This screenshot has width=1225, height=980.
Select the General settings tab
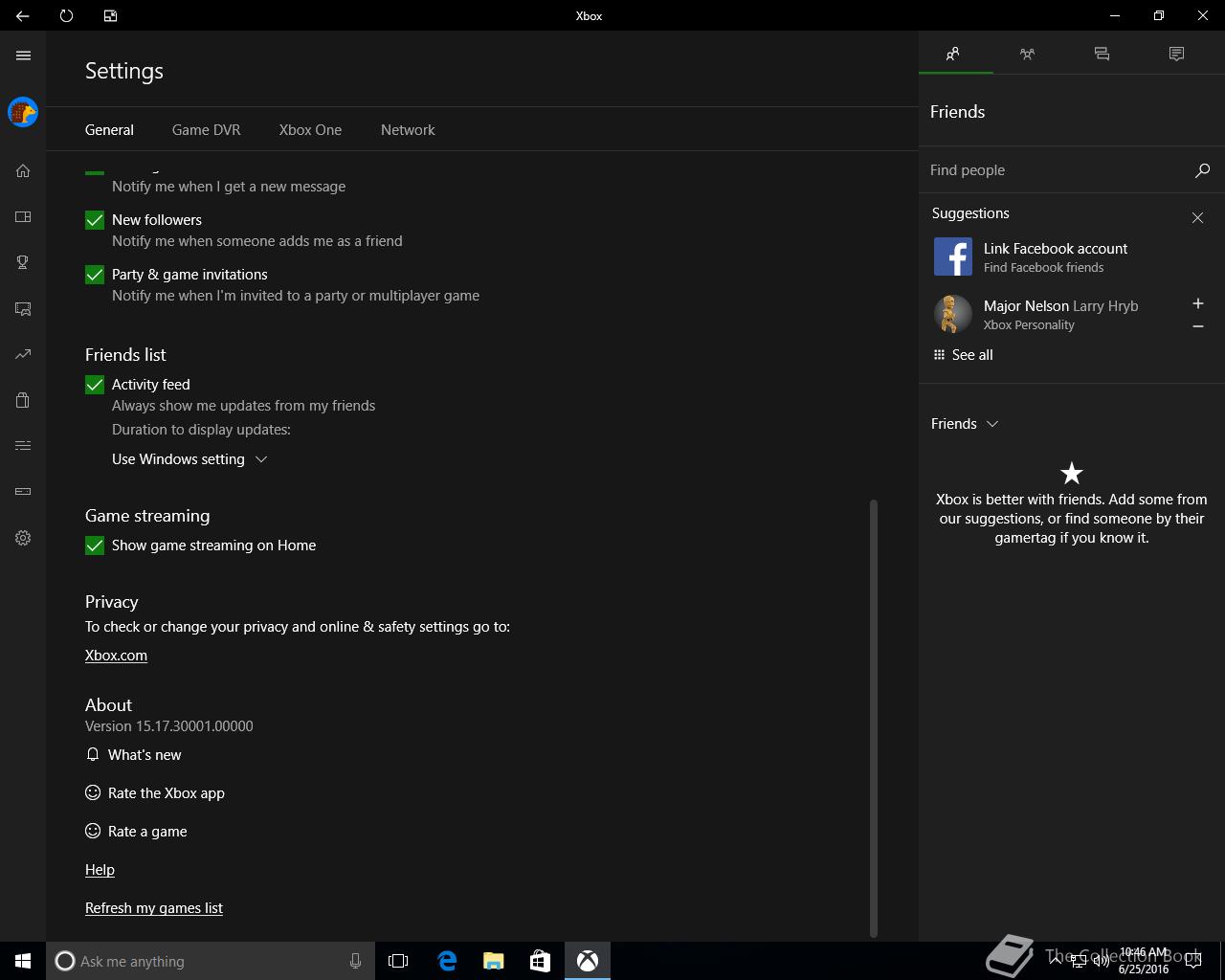click(x=109, y=129)
